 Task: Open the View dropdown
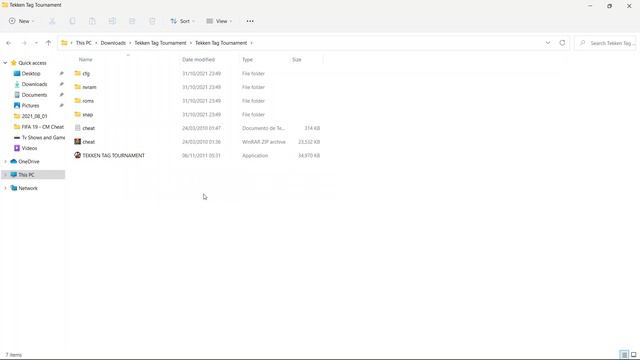pyautogui.click(x=219, y=21)
